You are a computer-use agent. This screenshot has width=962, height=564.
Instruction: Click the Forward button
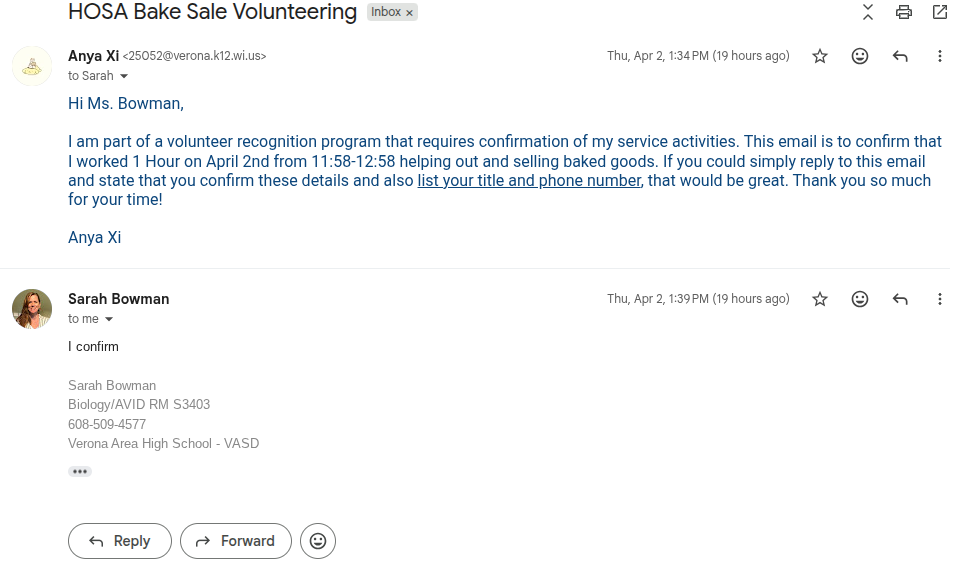click(x=236, y=541)
